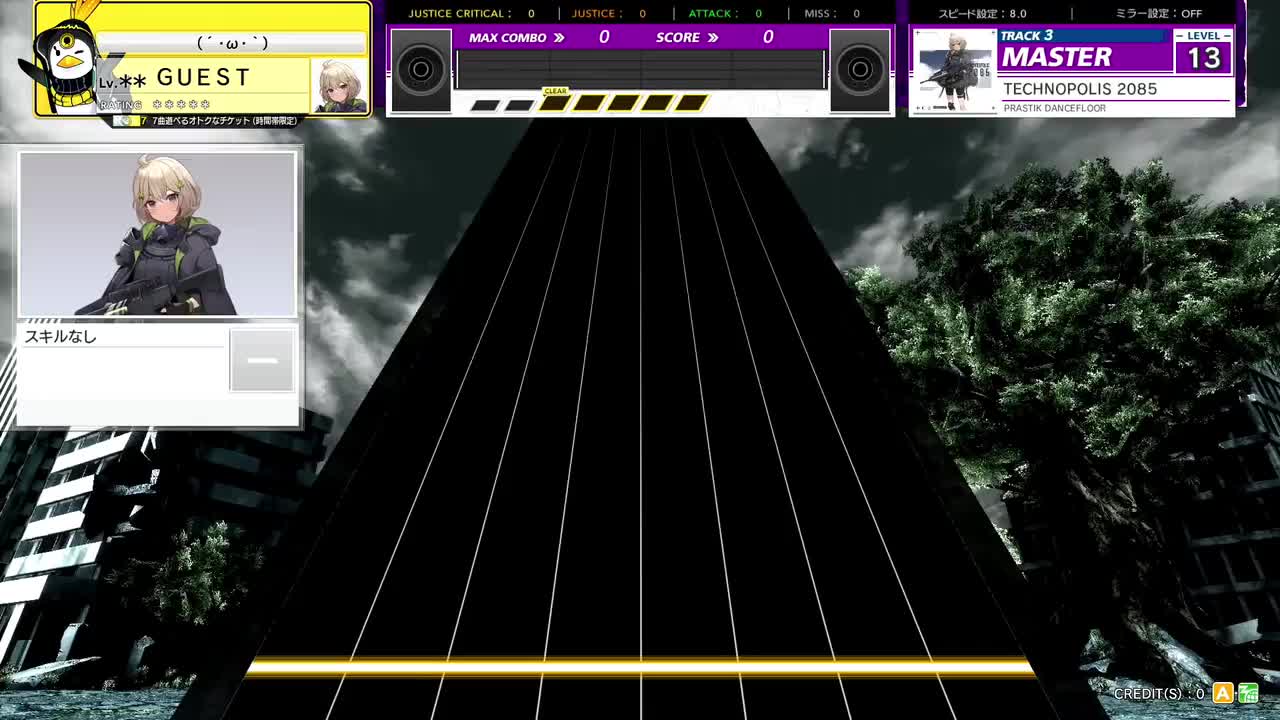Screen dimensions: 1280x720
Task: Click the TRACK 3 label
Action: pyautogui.click(x=1027, y=36)
